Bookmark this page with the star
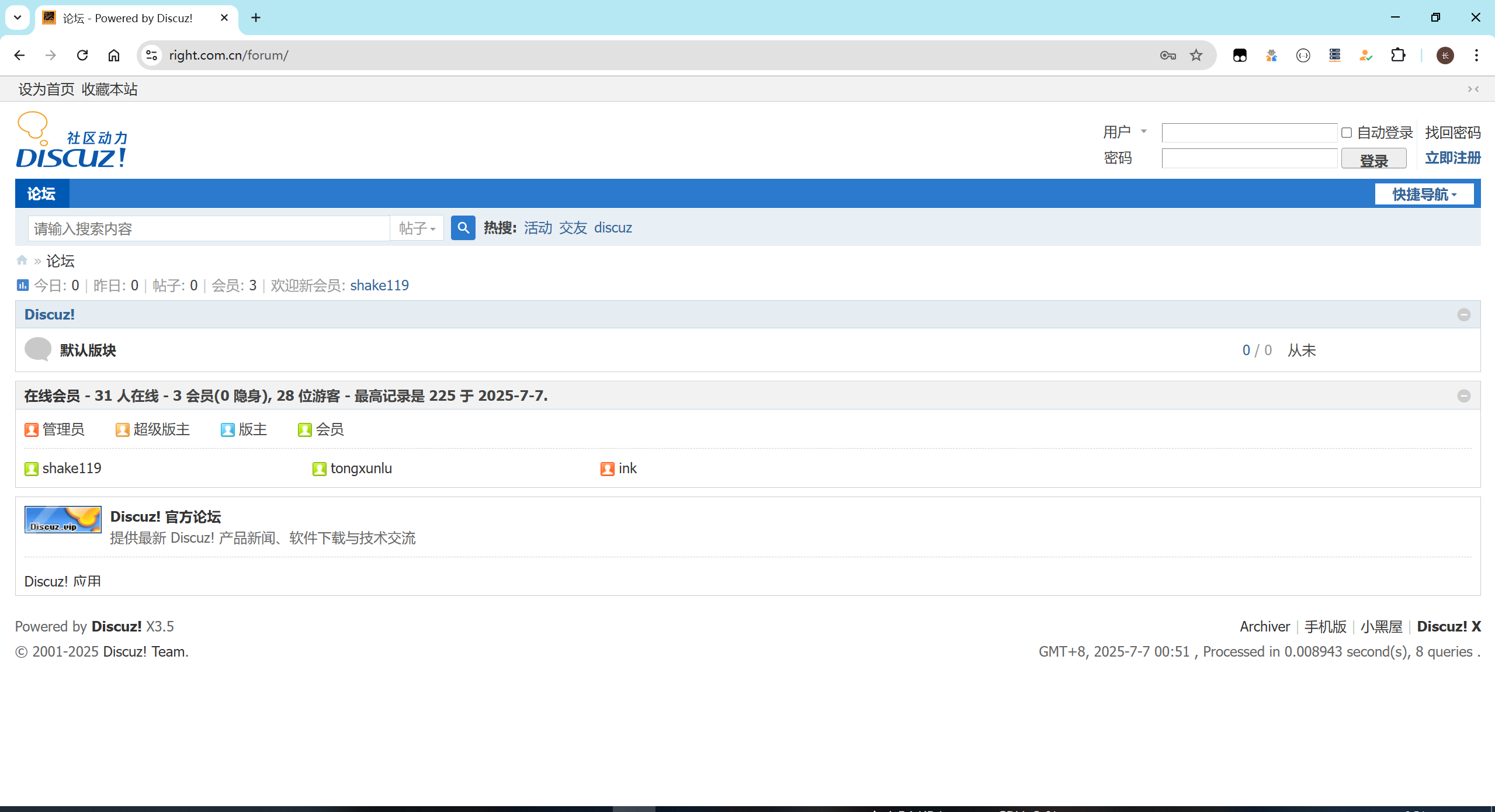Screen dimensions: 1495x812 [x=1196, y=55]
